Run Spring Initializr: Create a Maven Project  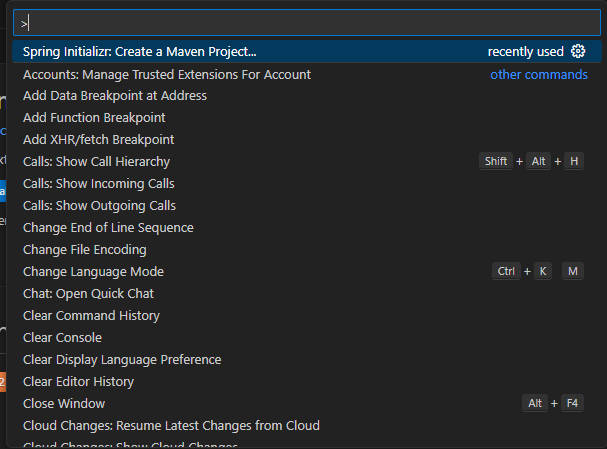coord(307,51)
